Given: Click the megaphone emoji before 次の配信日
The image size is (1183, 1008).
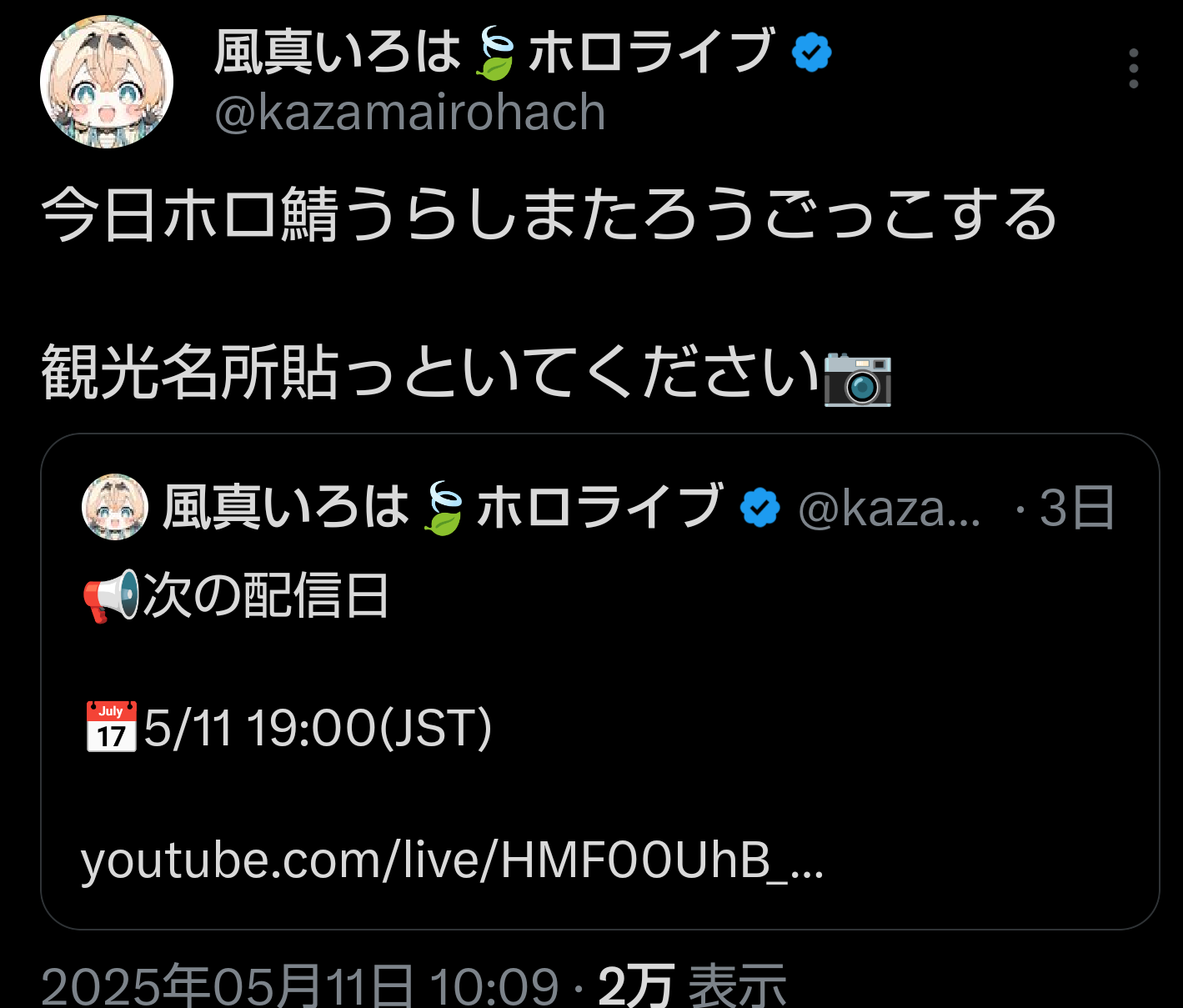Looking at the screenshot, I should tap(111, 596).
